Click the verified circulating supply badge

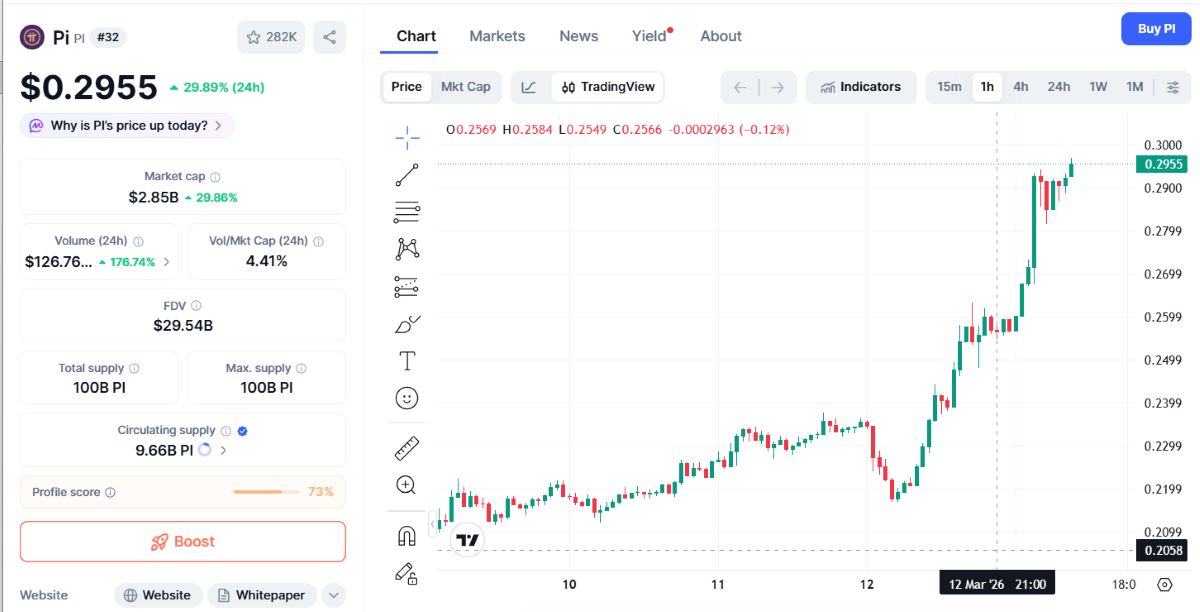click(x=243, y=431)
